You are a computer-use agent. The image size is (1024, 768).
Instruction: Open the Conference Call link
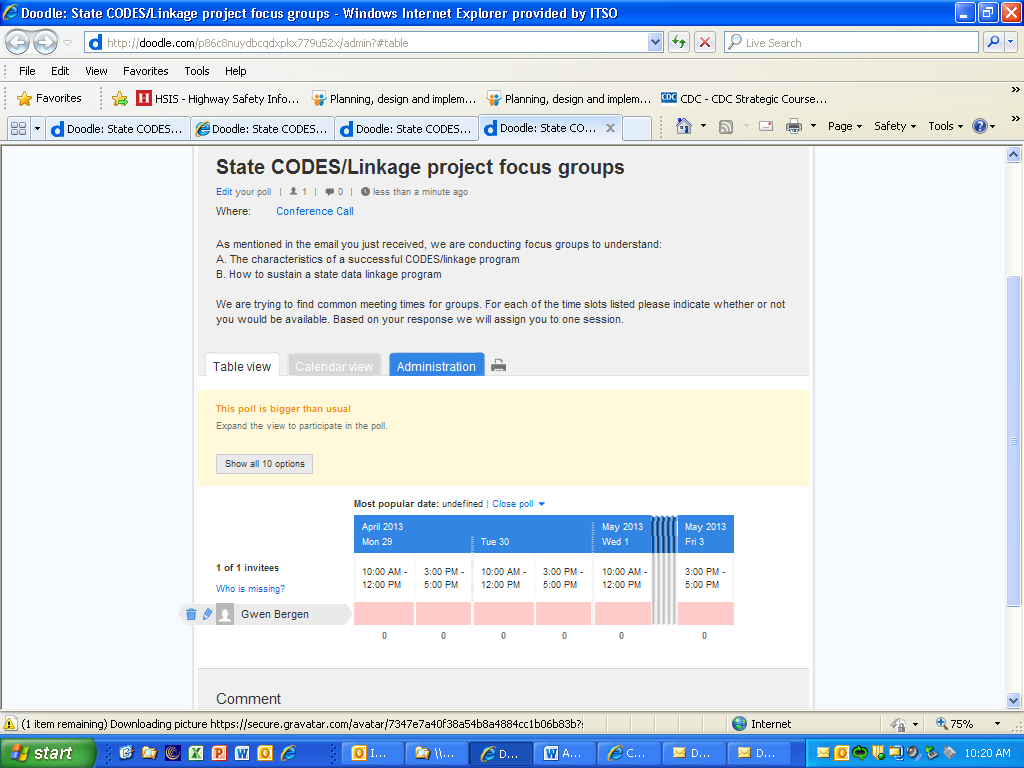click(315, 211)
